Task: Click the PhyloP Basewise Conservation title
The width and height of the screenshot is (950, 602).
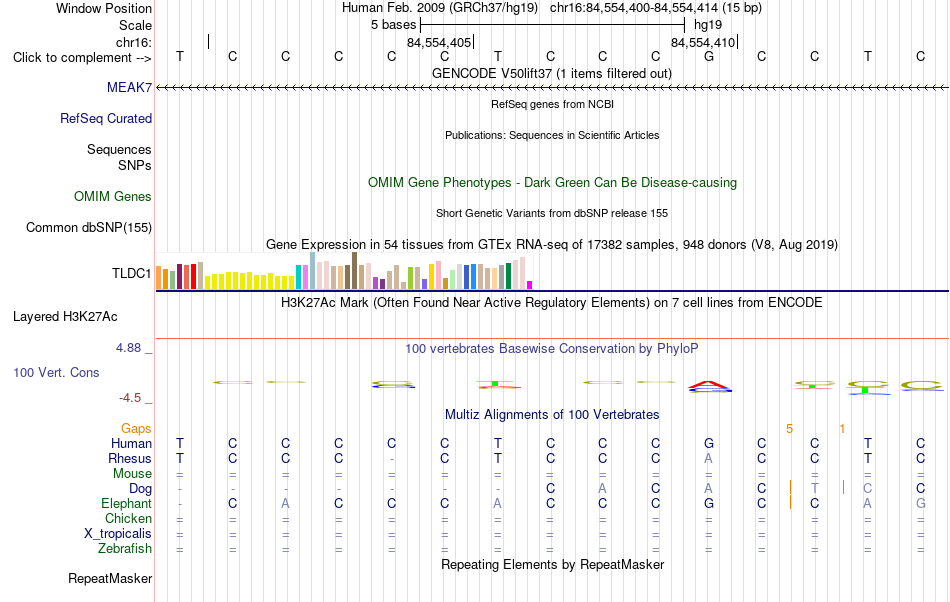Action: point(552,349)
